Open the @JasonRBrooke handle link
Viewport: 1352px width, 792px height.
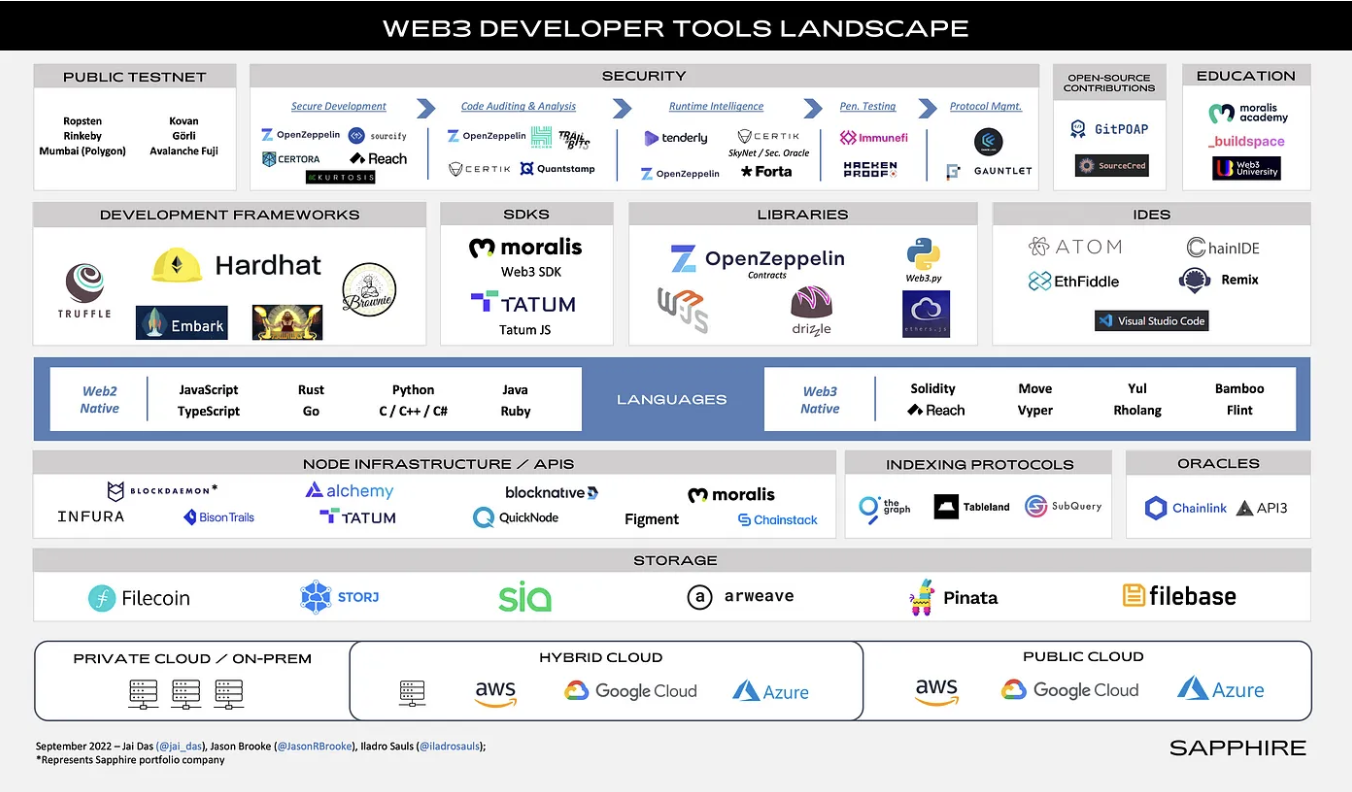314,746
